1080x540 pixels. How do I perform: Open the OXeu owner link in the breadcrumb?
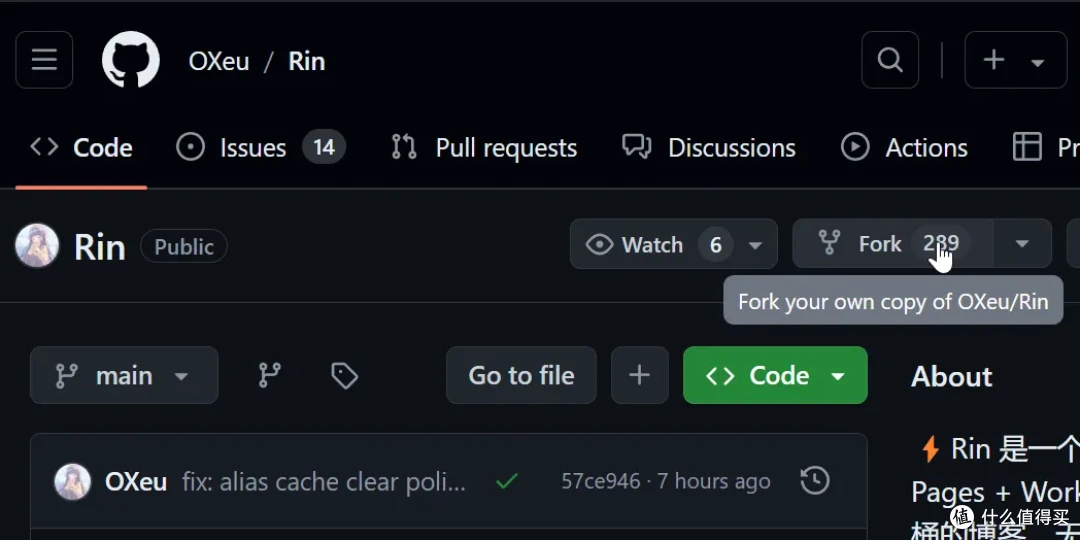coord(219,61)
